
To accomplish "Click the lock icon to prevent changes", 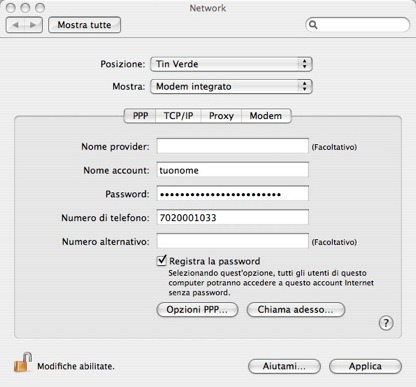I will [23, 362].
